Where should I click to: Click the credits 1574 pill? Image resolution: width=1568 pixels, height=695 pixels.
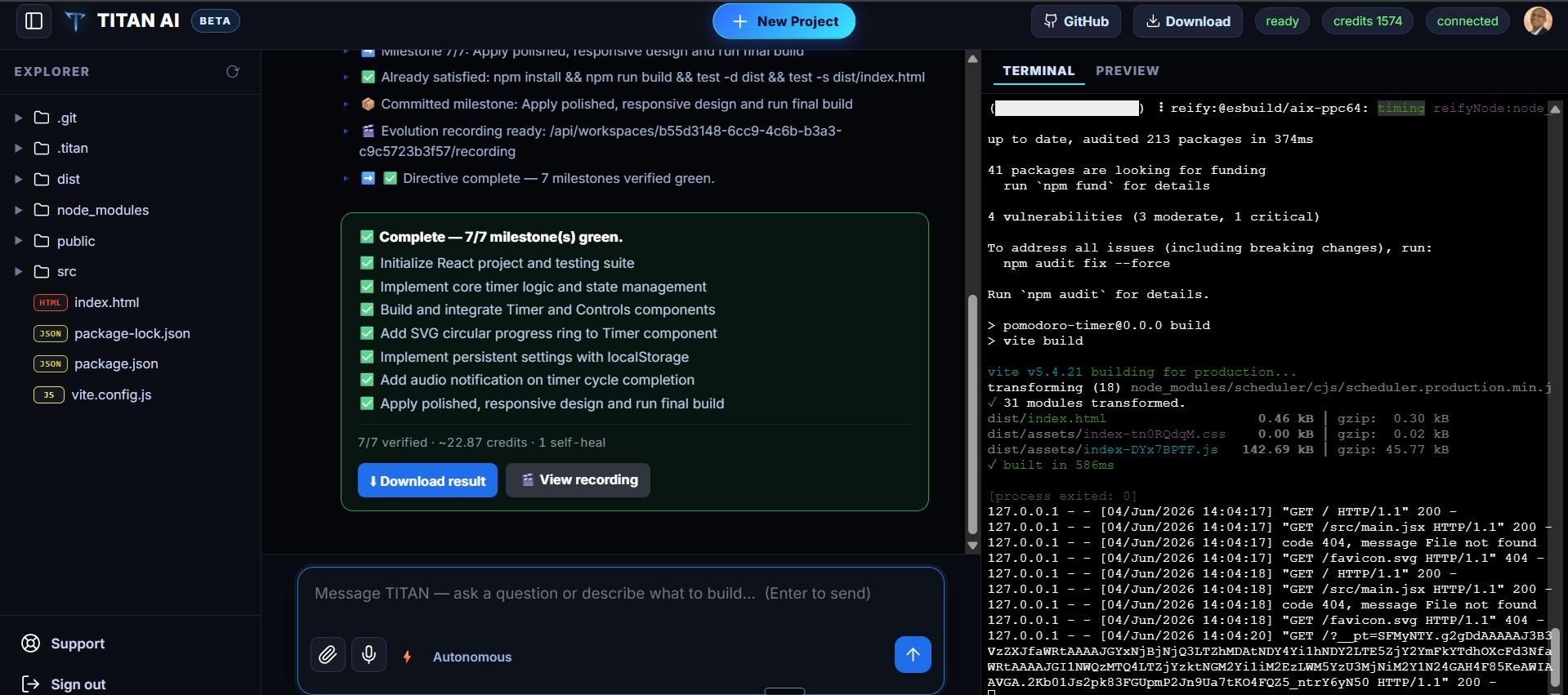pyautogui.click(x=1367, y=21)
